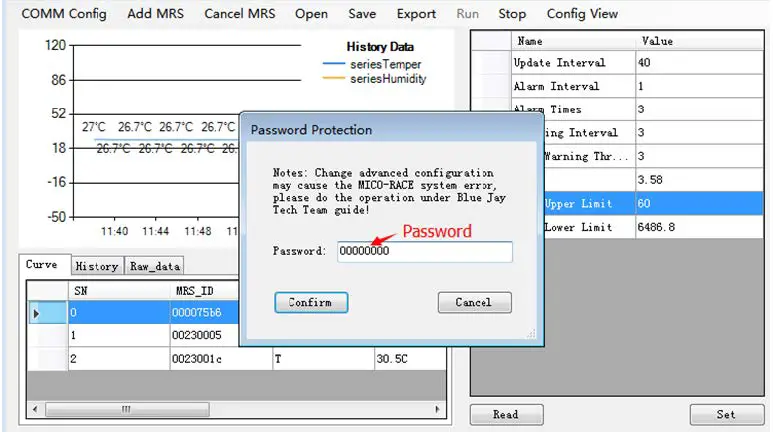The width and height of the screenshot is (773, 432).
Task: Select MRS_ID cell 0023001c
Action: tap(221, 359)
